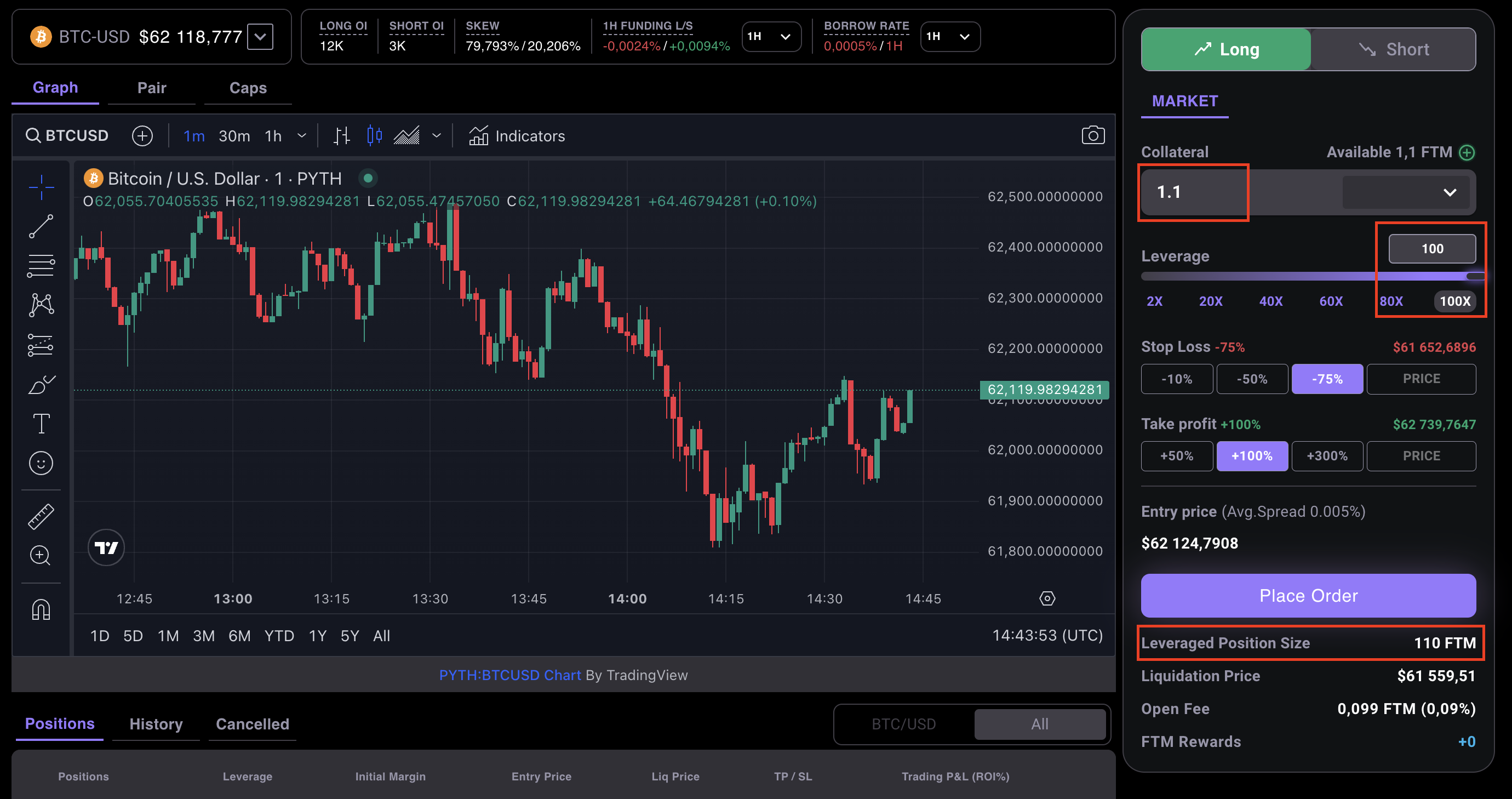This screenshot has width=1512, height=799.
Task: Click the magnet mode icon
Action: pos(41,609)
